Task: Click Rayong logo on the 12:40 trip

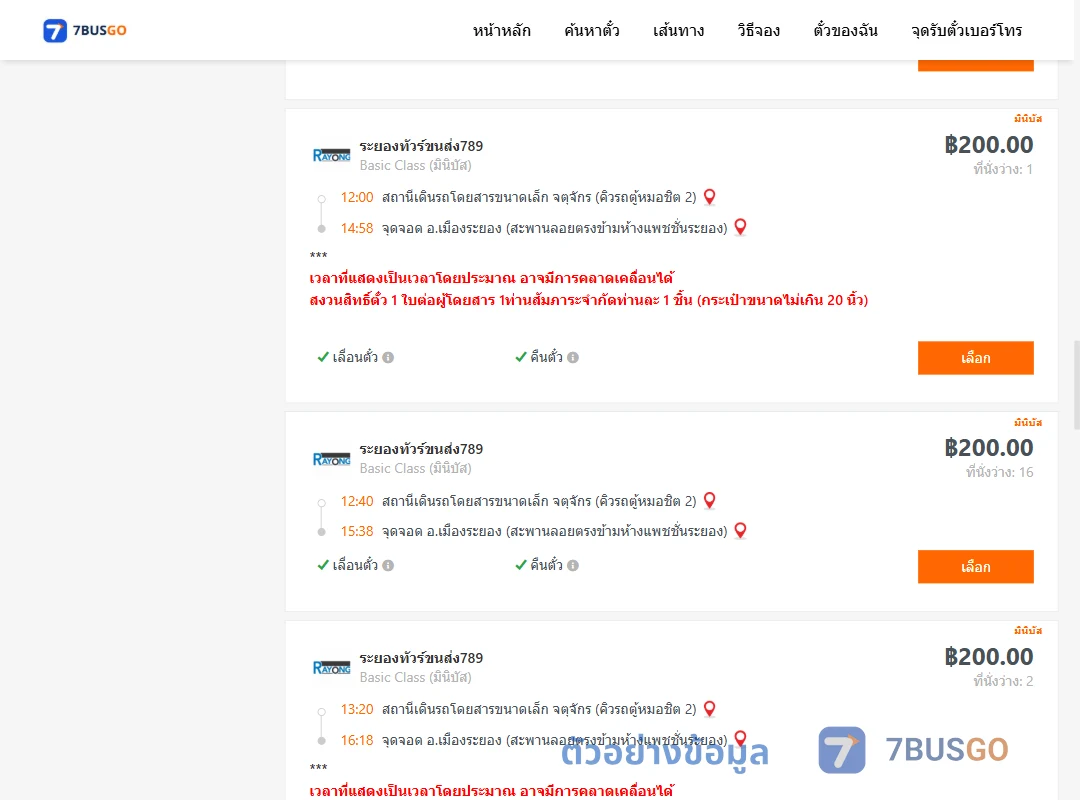Action: point(331,459)
